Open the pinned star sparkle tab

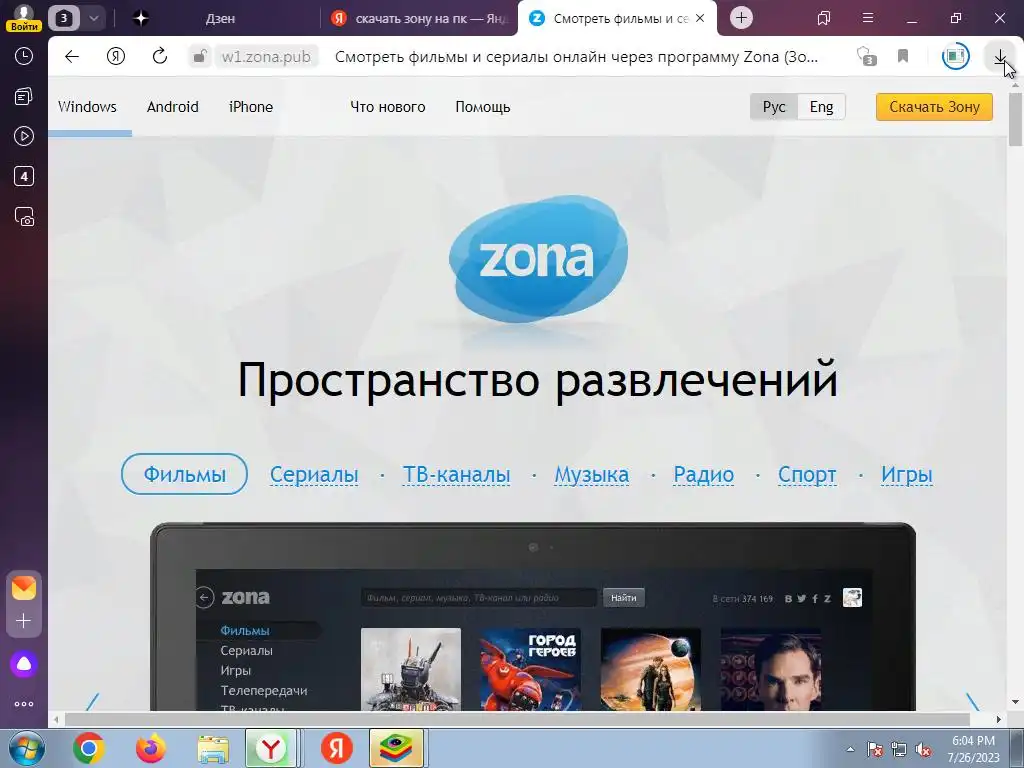(x=140, y=18)
